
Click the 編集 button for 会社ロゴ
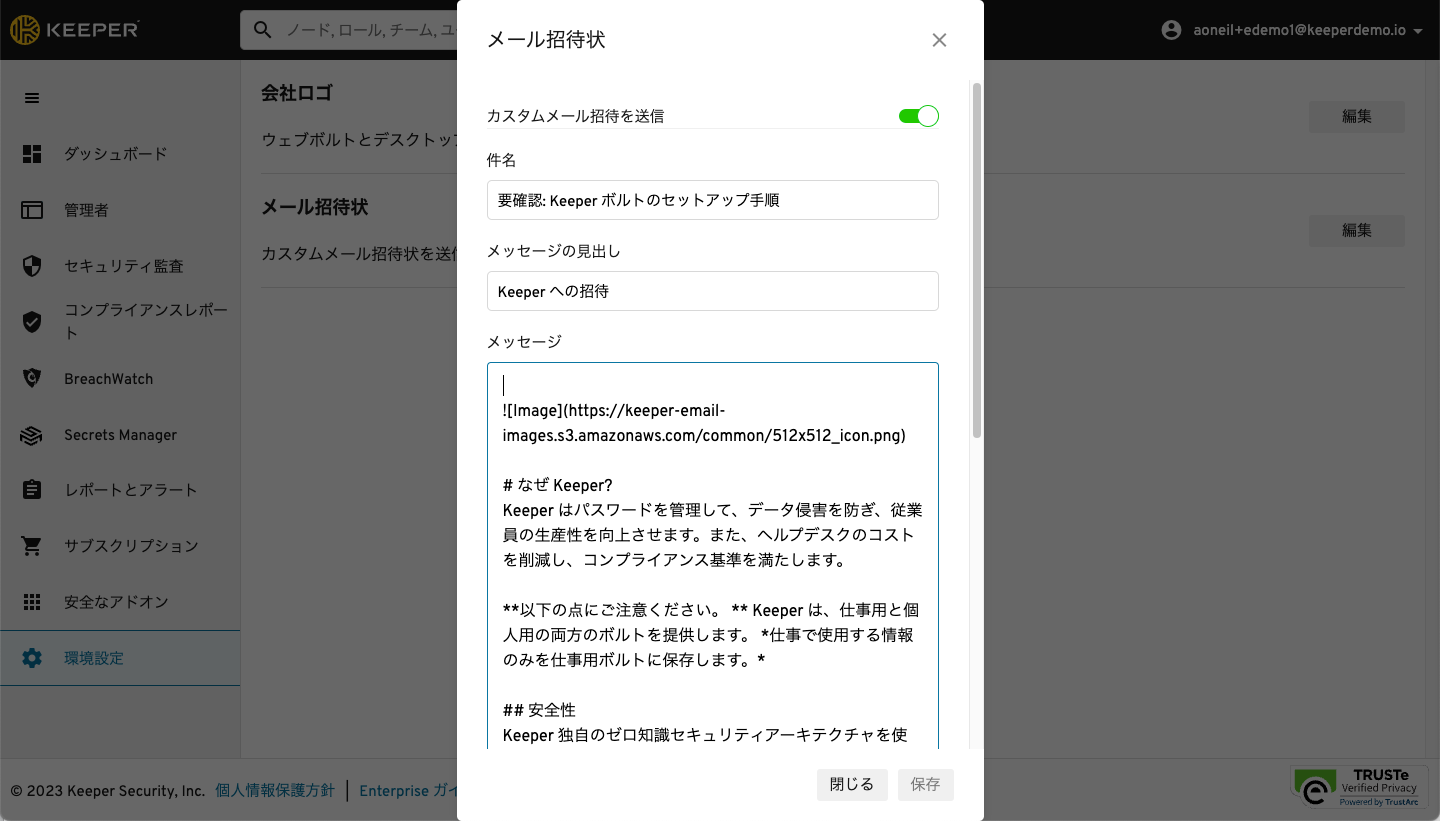pos(1356,117)
